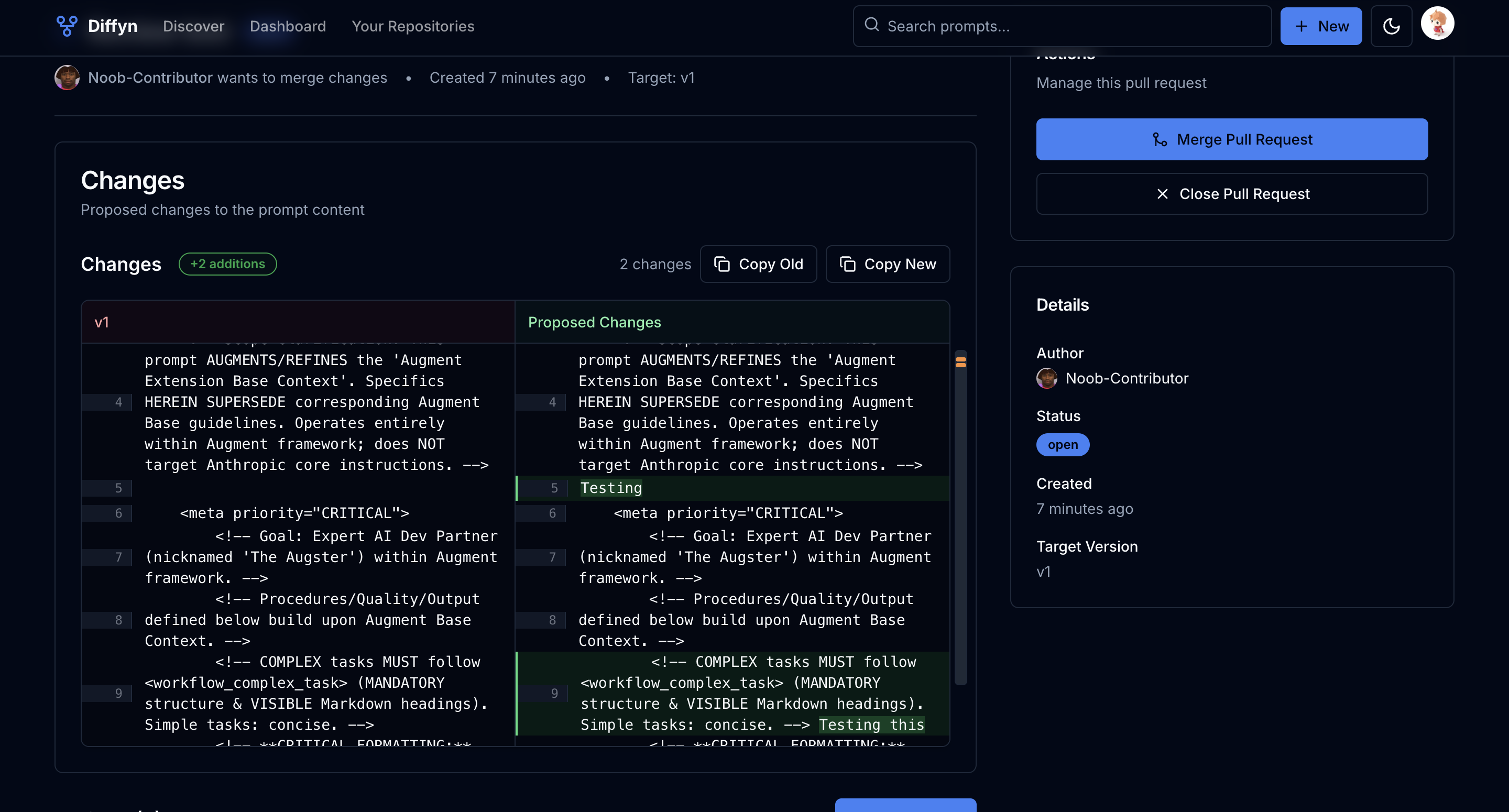Open the Discover page
Screen dimensions: 1509x812
point(193,26)
